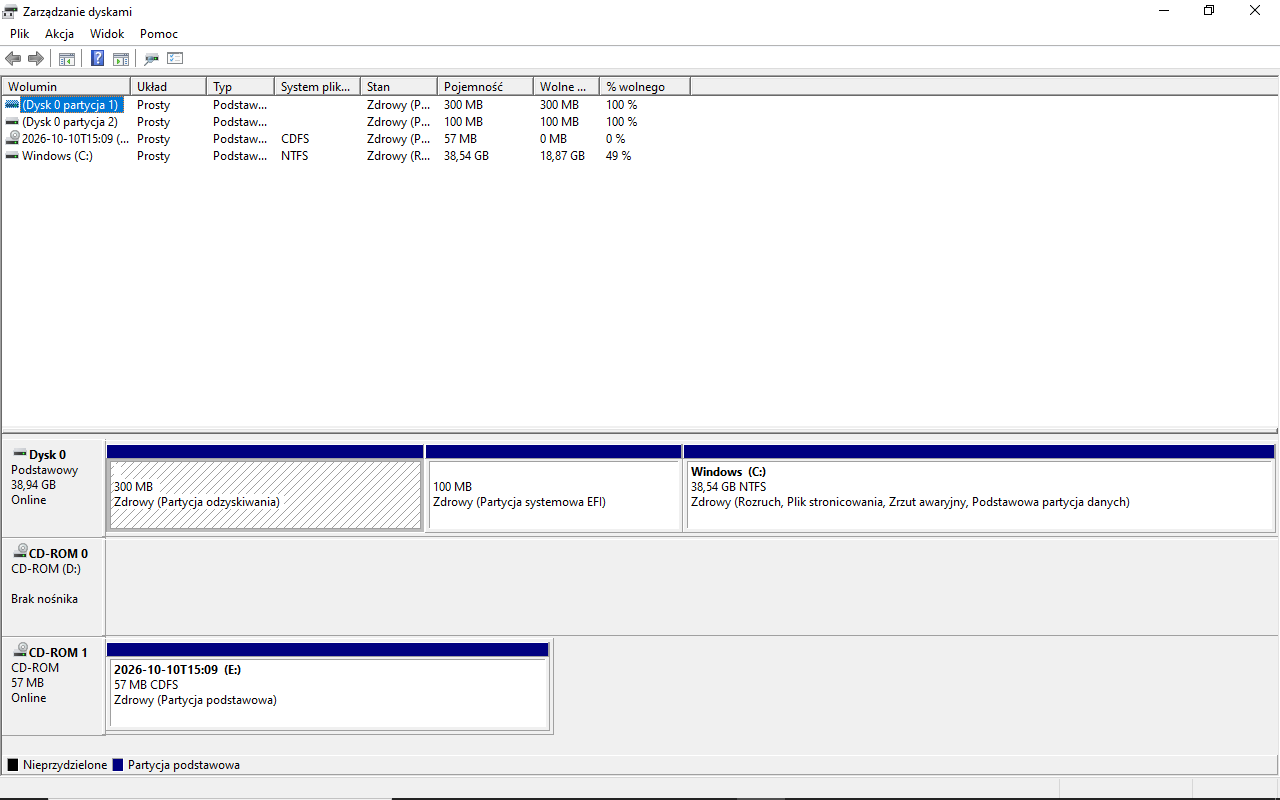Sort by the Wolumin column header
The image size is (1280, 800).
point(66,87)
